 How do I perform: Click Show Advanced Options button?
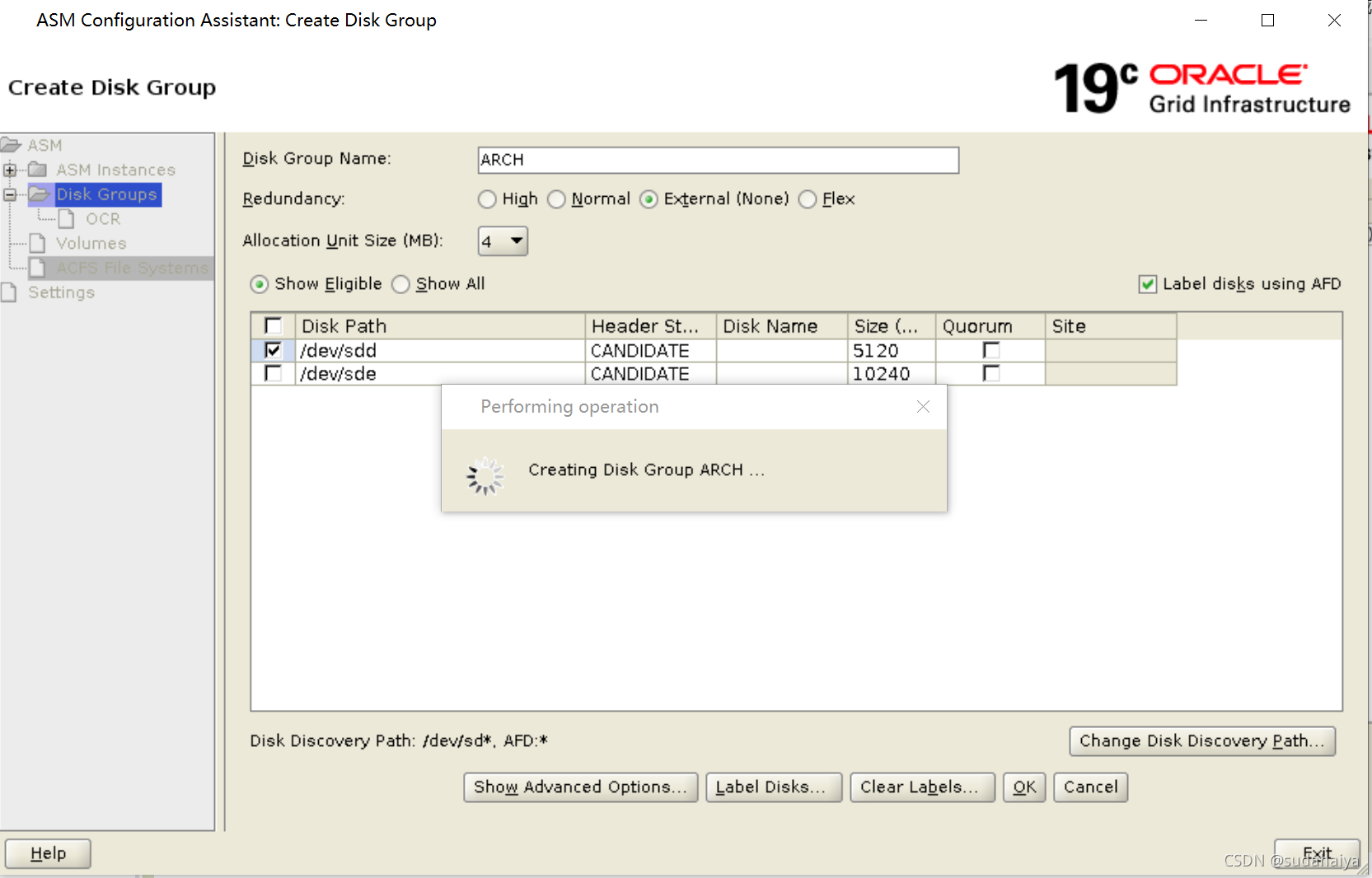[580, 787]
